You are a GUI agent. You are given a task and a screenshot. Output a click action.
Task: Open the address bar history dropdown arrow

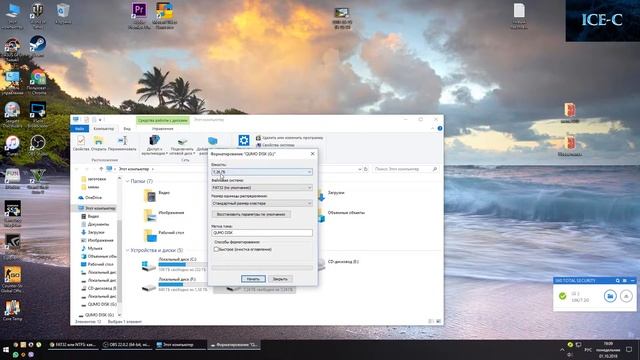tap(360, 169)
